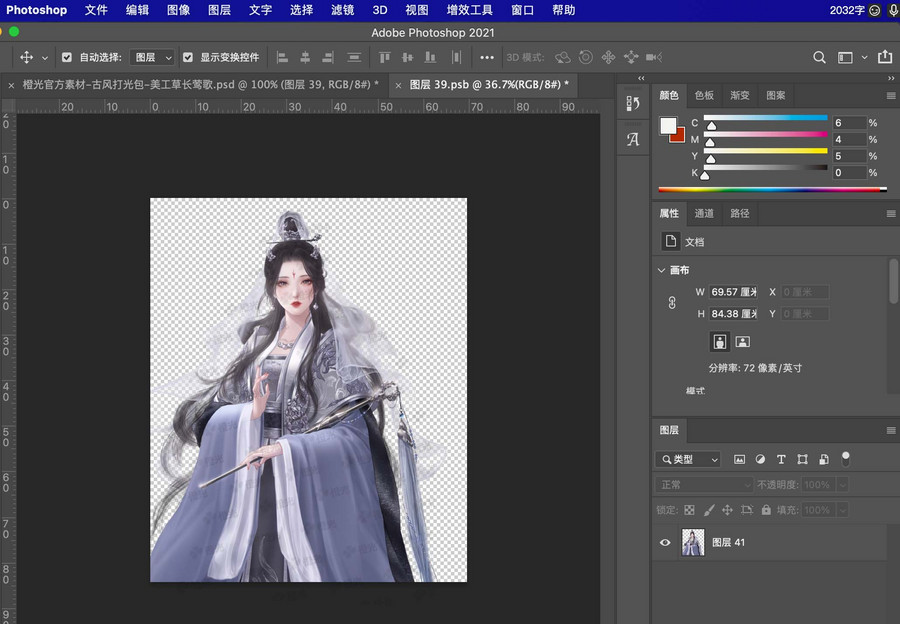
Task: Open the 类型 layer filter dropdown
Action: click(688, 460)
